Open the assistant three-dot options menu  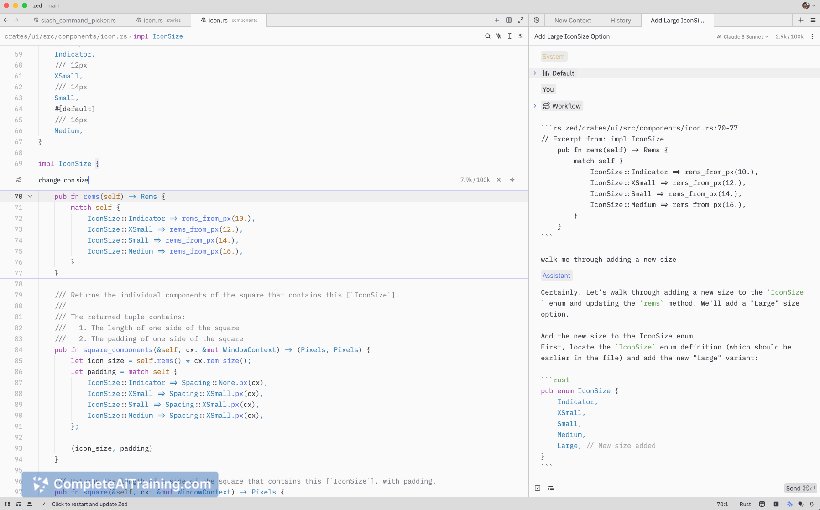coord(812,37)
